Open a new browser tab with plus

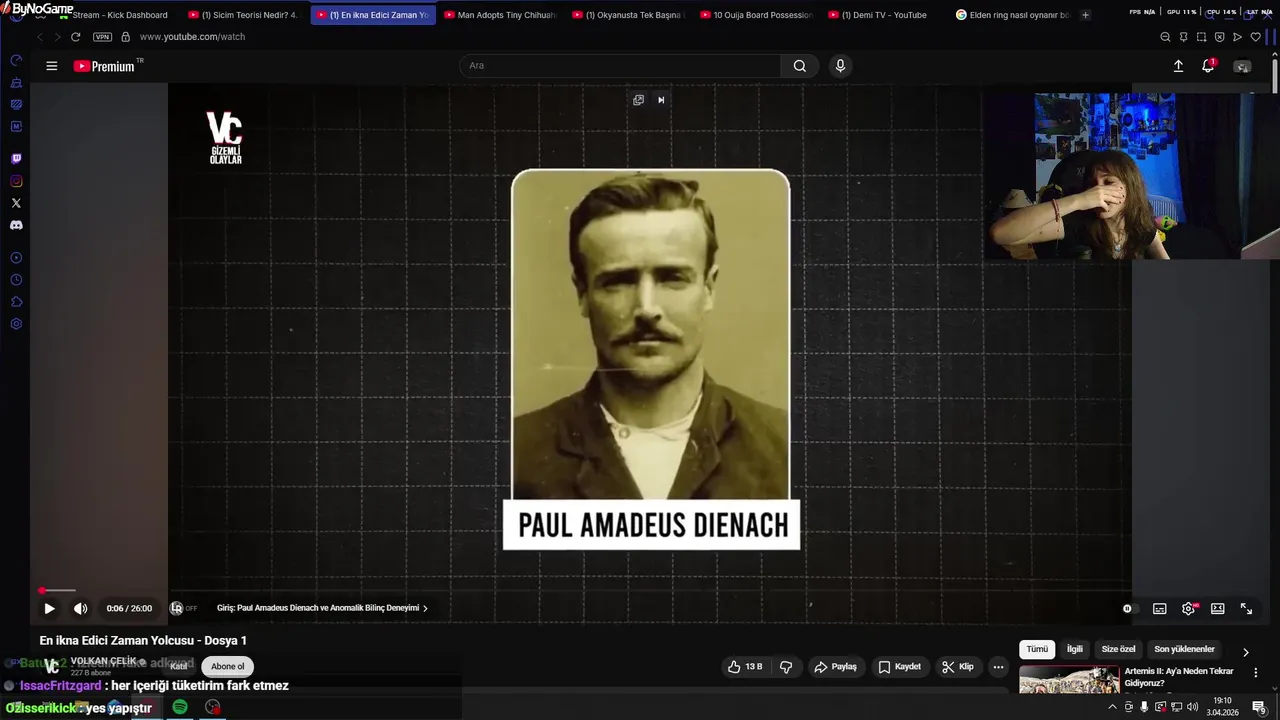pos(1085,15)
